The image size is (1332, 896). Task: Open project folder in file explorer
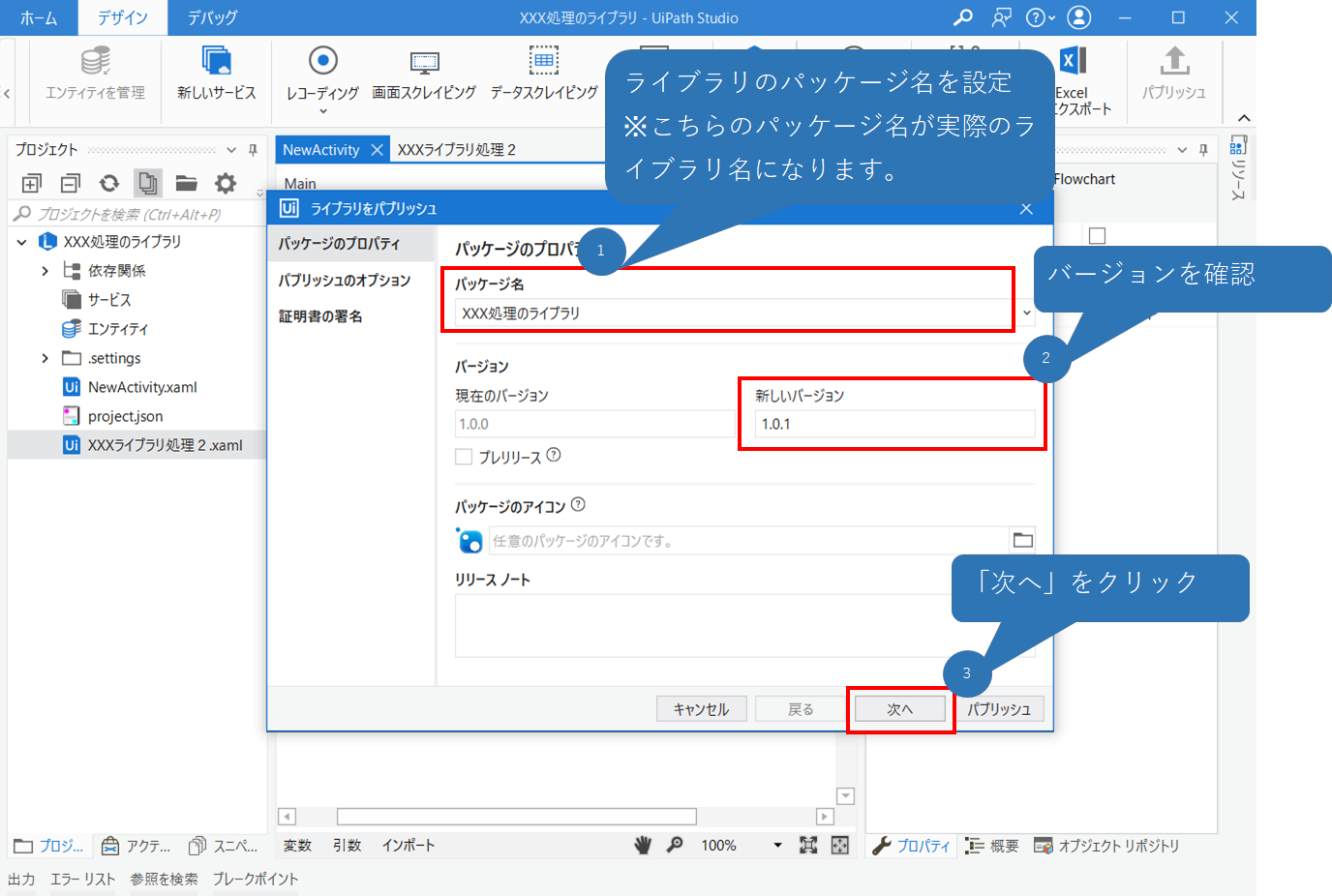click(x=187, y=183)
